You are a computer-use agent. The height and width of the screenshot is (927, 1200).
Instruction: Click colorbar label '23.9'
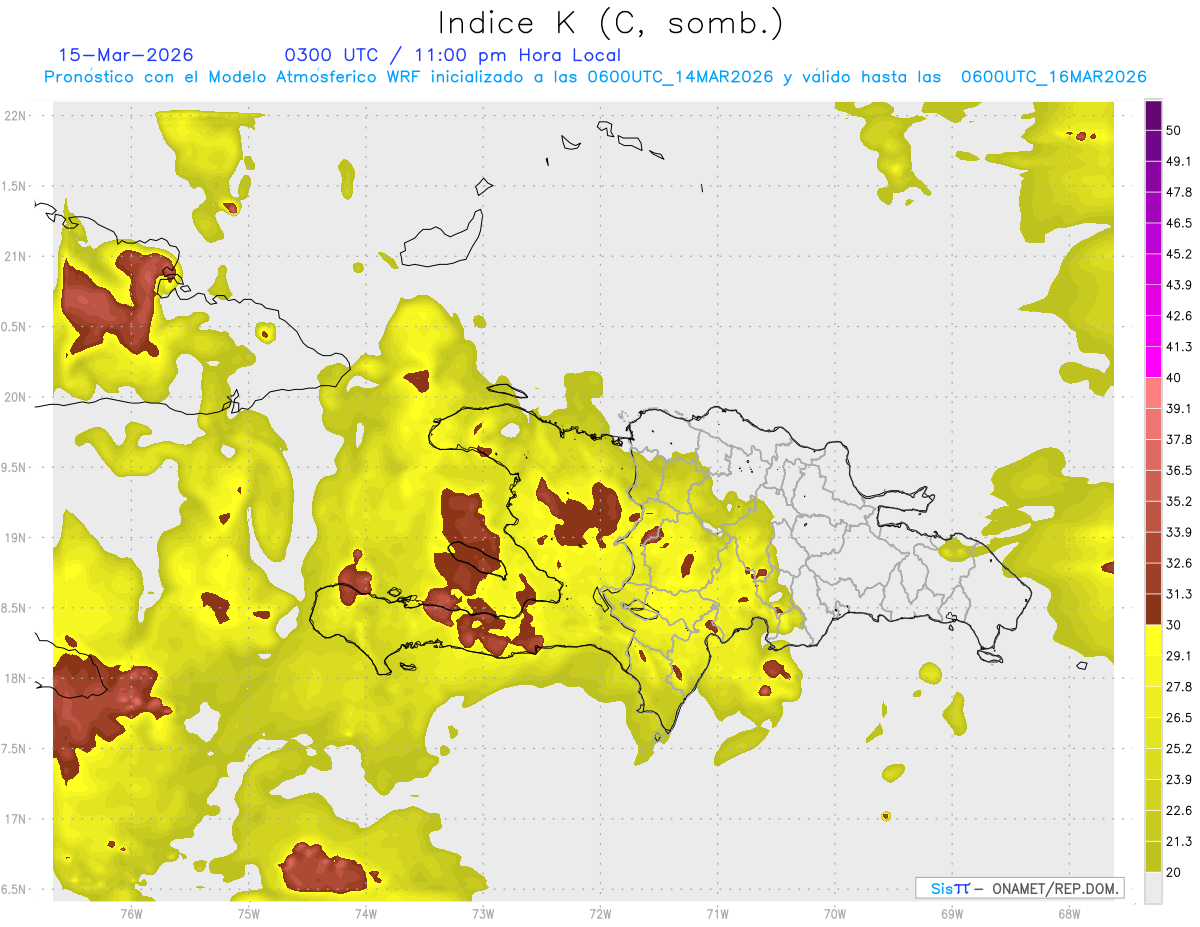(x=1180, y=779)
